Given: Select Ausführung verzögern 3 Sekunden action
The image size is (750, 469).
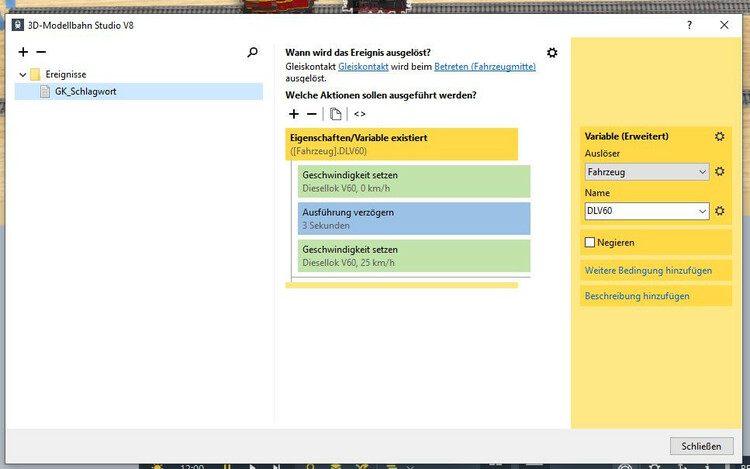Looking at the screenshot, I should [414, 218].
